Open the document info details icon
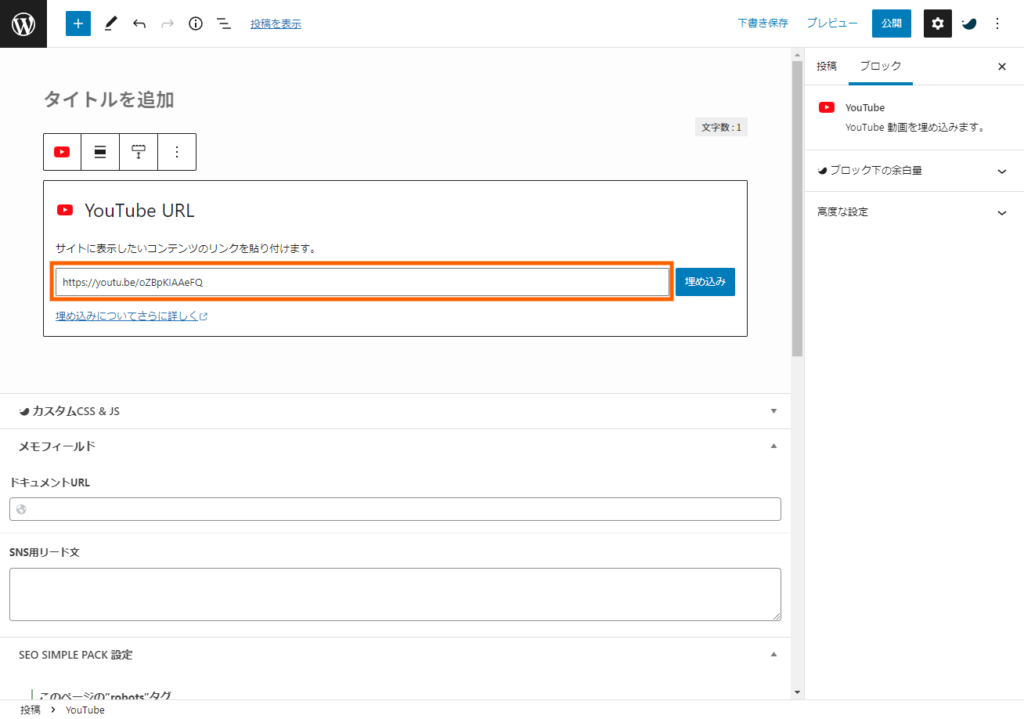This screenshot has height=719, width=1024. (x=195, y=24)
